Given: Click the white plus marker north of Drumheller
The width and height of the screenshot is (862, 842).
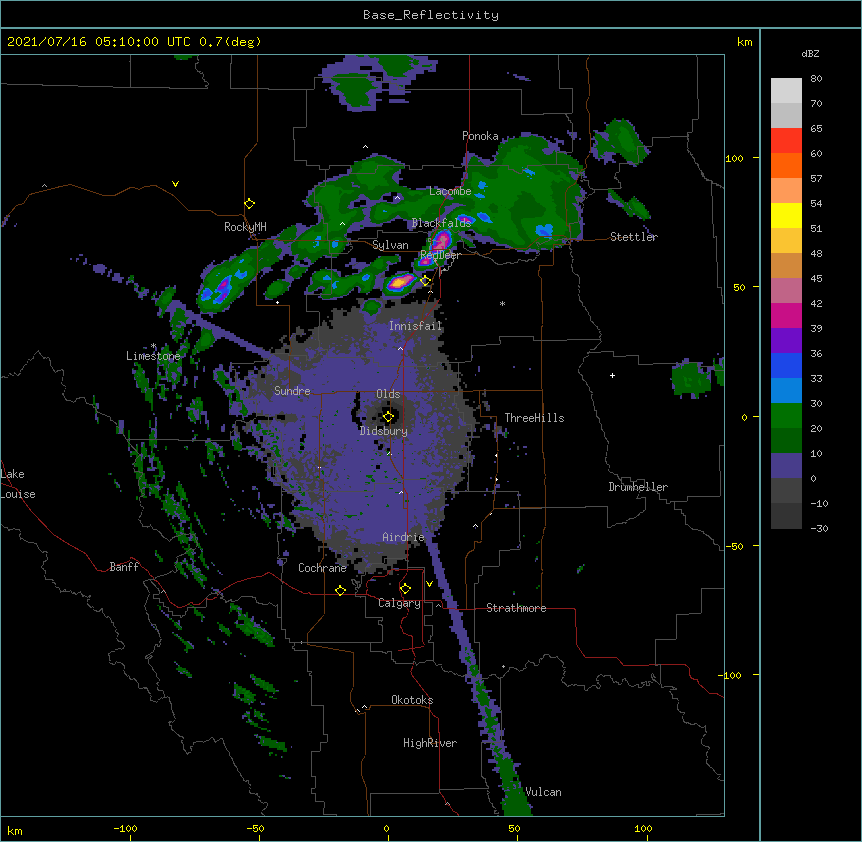Looking at the screenshot, I should (x=612, y=375).
